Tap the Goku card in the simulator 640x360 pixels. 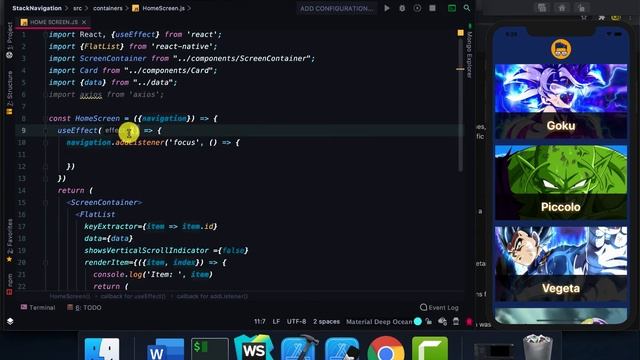(561, 101)
